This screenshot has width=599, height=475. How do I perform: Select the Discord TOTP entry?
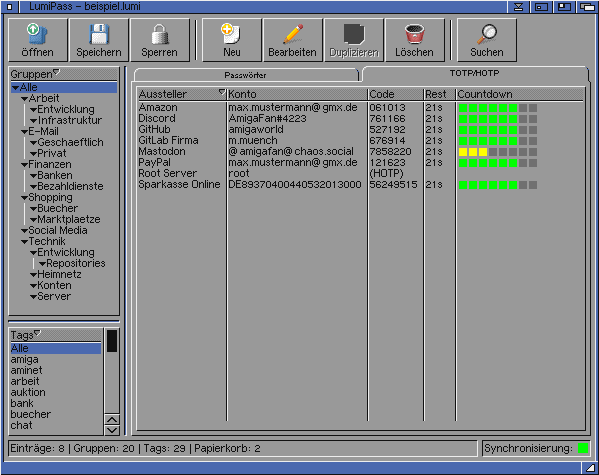(x=361, y=118)
